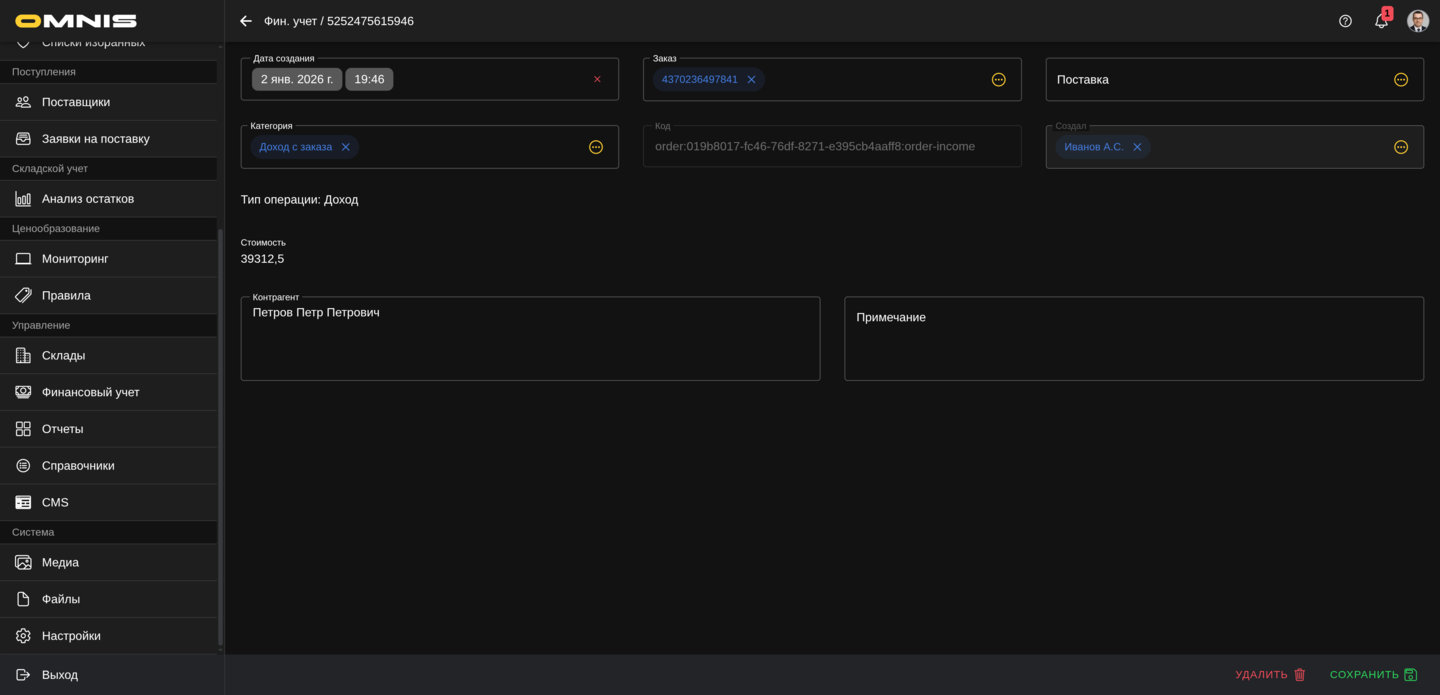The height and width of the screenshot is (695, 1440).
Task: Remove the Доход с заказа chip
Action: tap(346, 147)
